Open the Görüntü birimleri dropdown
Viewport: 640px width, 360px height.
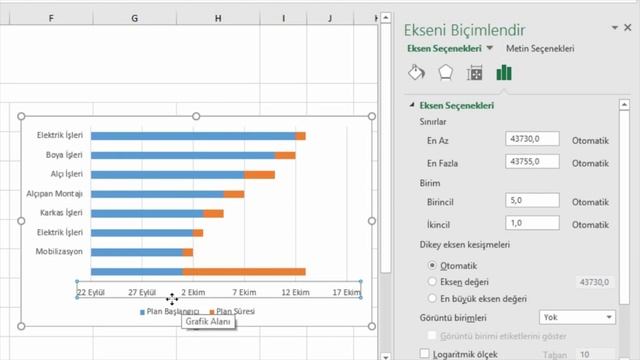click(577, 317)
